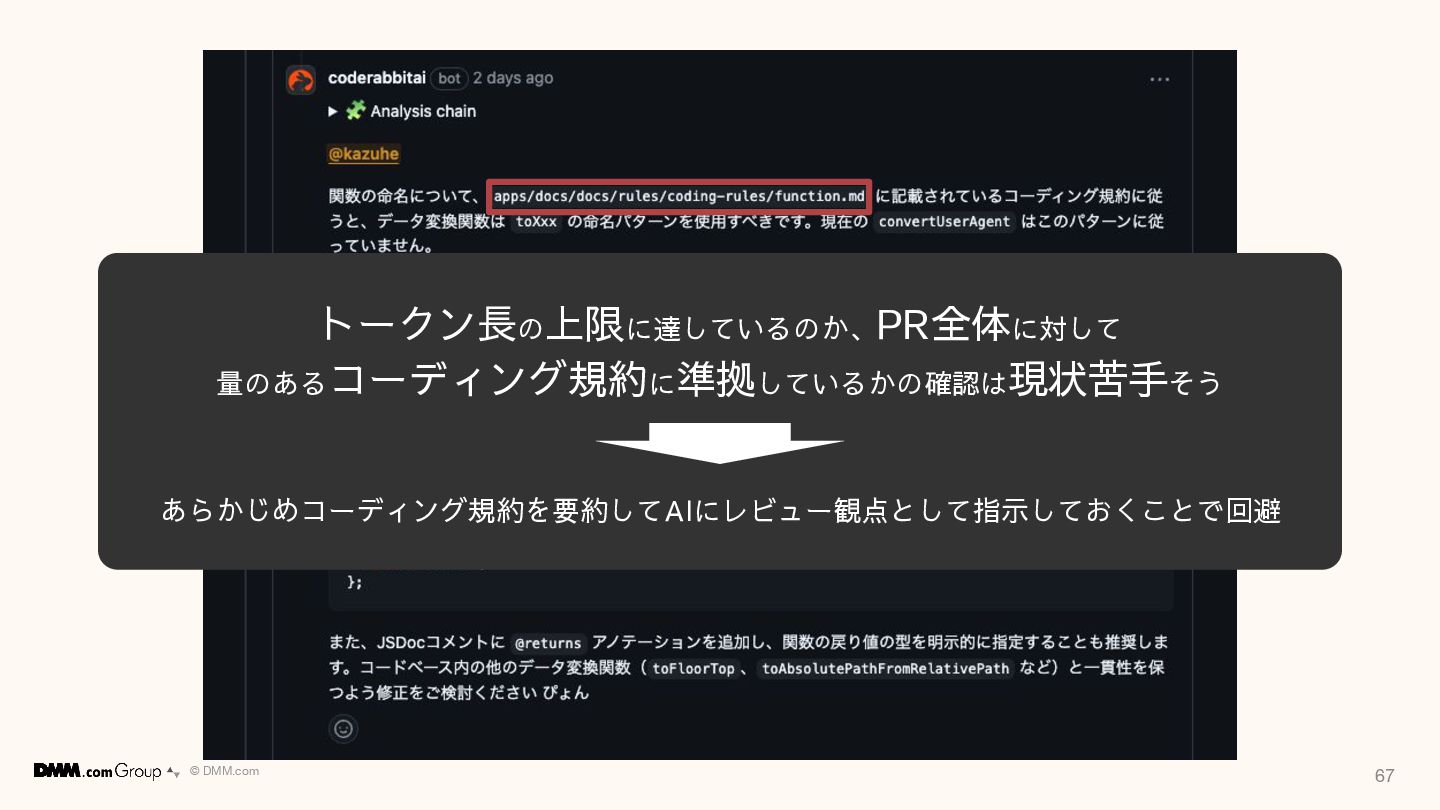This screenshot has height=810, width=1440.
Task: Click the toXxx inline code
Action: pos(535,222)
